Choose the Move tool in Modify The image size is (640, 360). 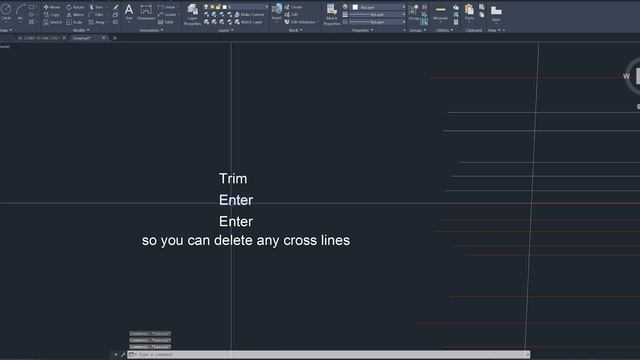tap(52, 7)
